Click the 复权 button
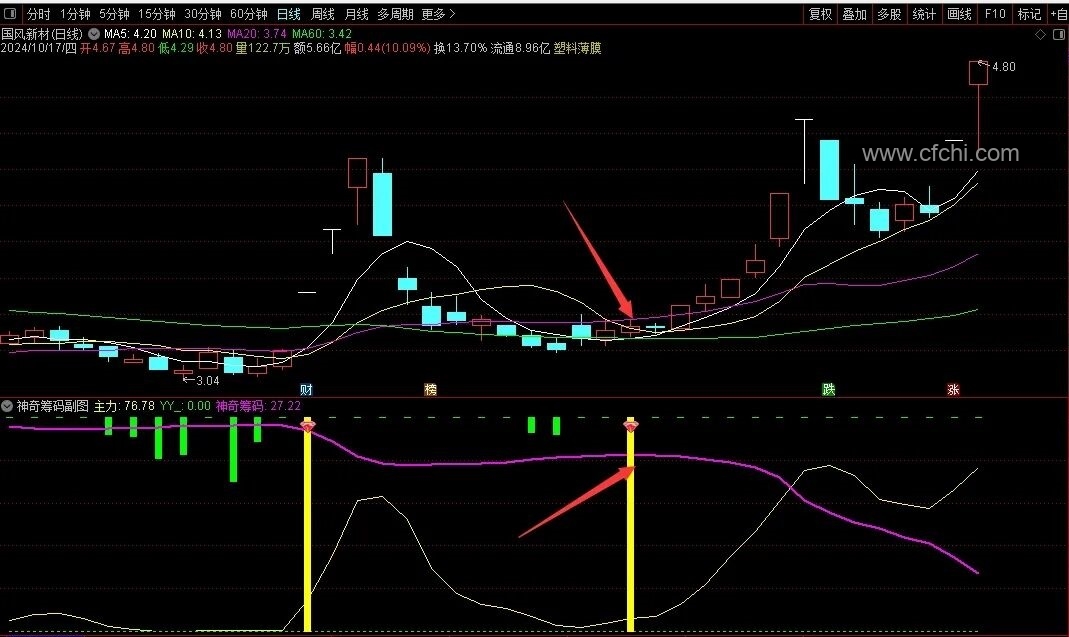The image size is (1069, 637). [x=820, y=14]
